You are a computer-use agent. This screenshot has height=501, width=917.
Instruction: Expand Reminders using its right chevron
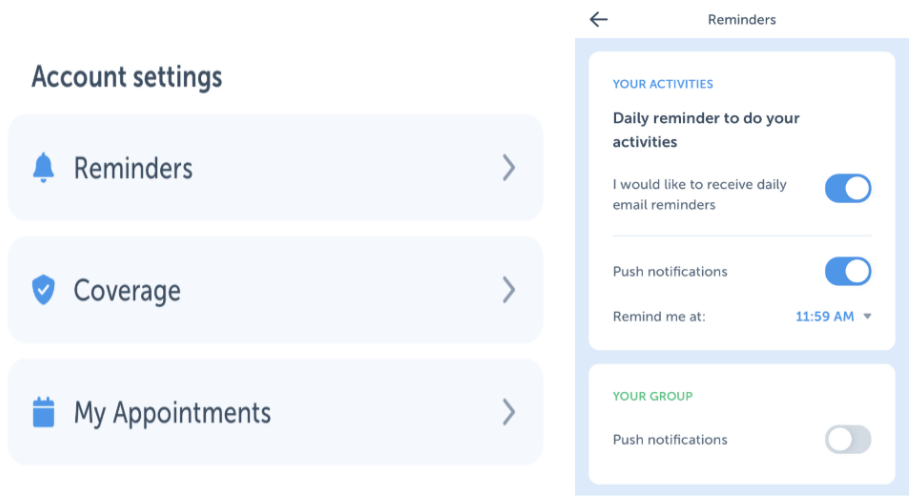click(509, 168)
